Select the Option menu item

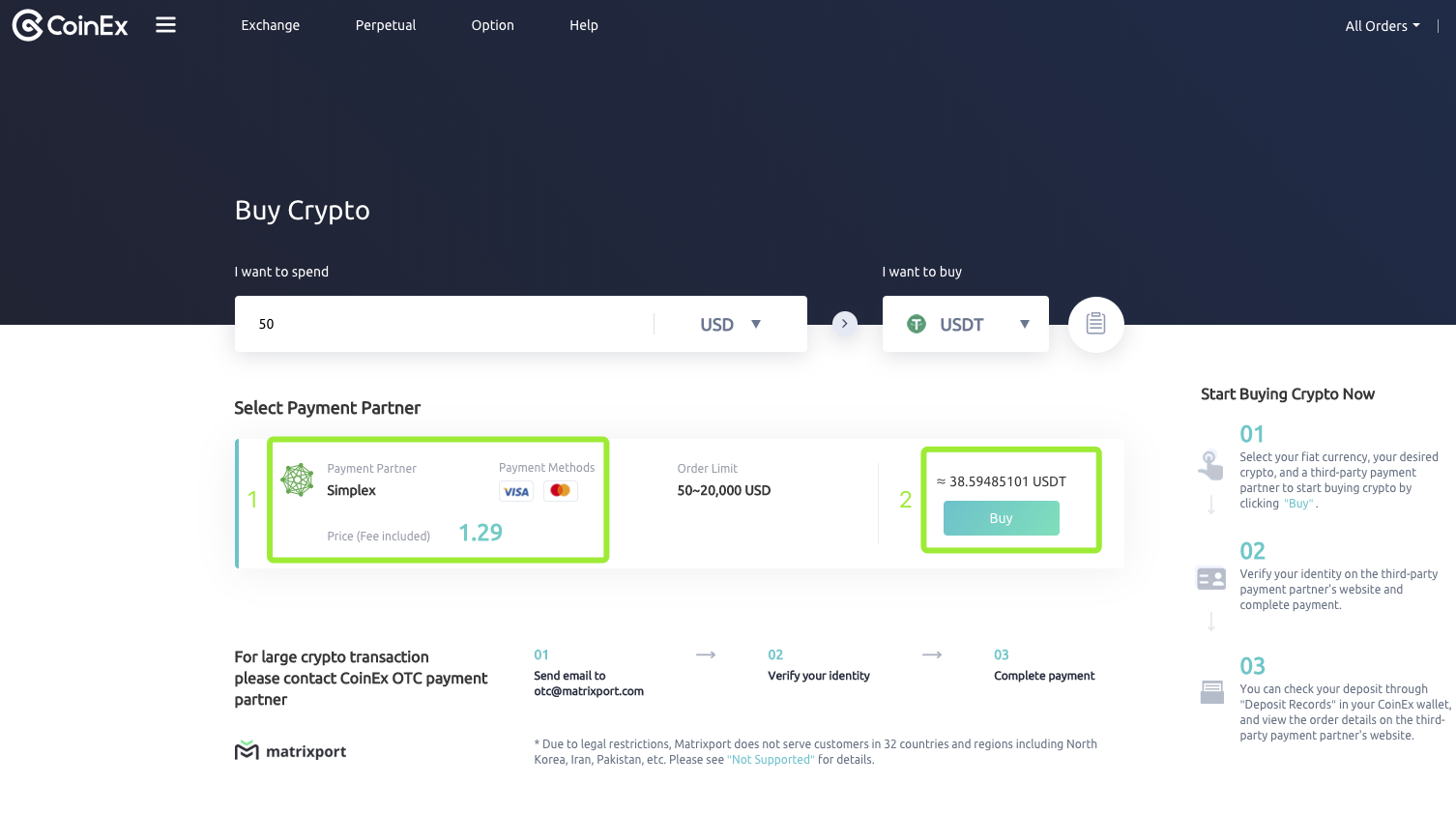pos(492,25)
